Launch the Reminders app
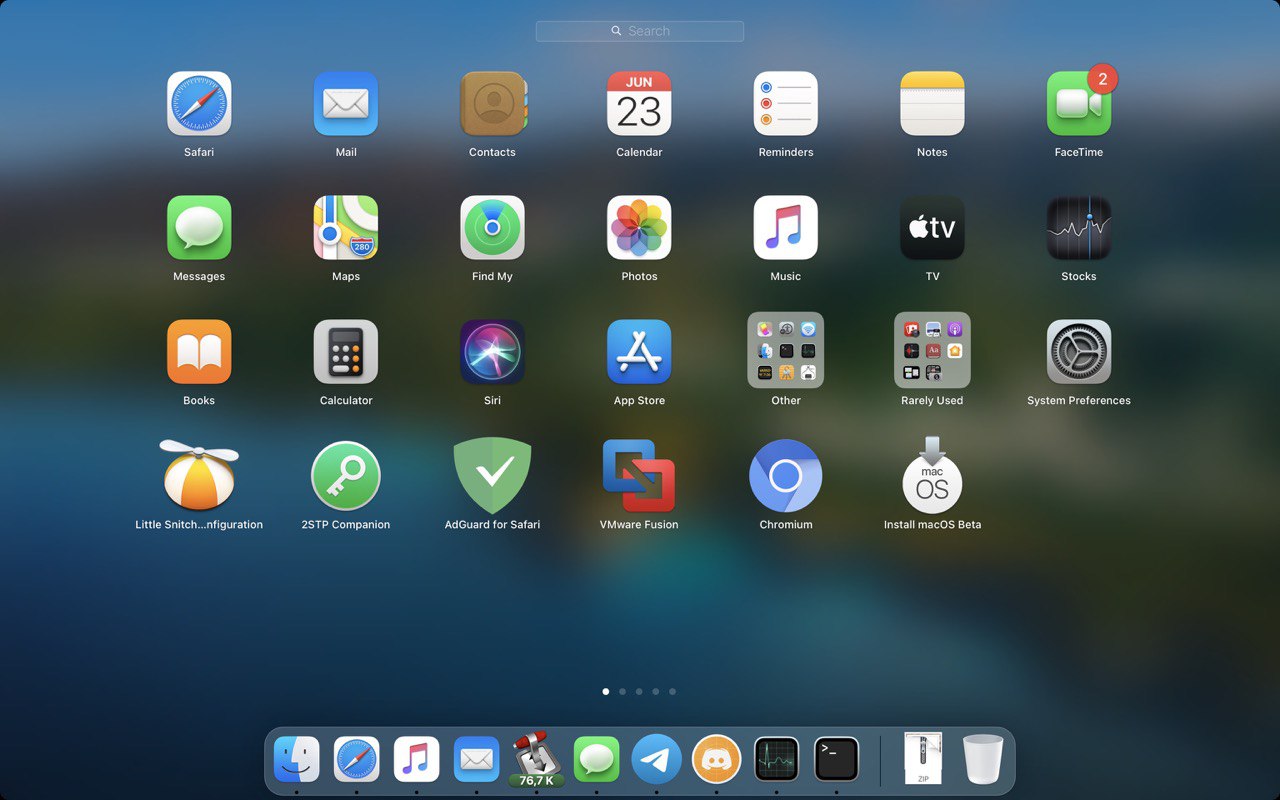 (x=786, y=103)
